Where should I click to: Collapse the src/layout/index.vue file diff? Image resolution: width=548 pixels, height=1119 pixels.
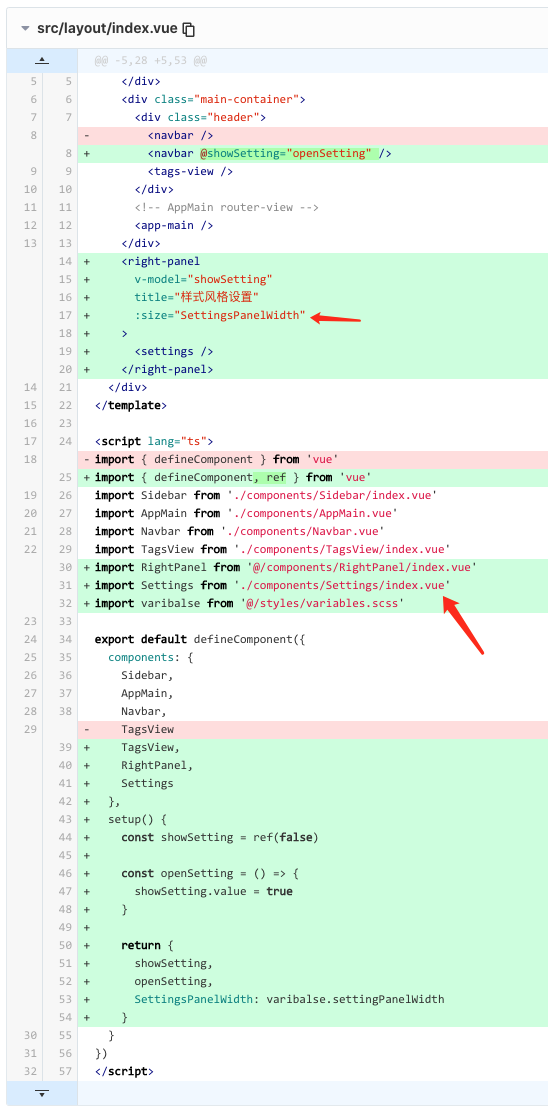coord(26,29)
